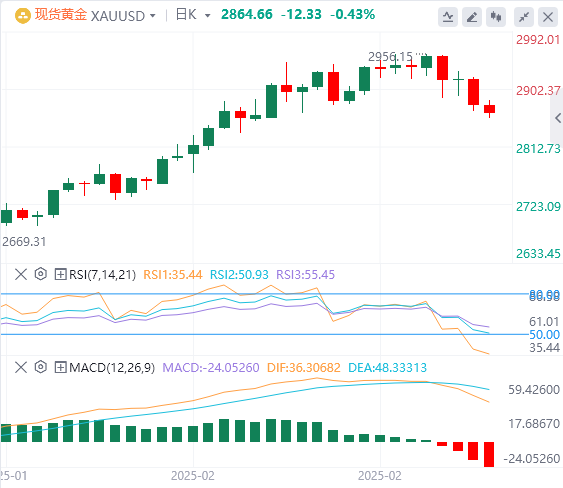Click the RSI axis value 35.44

pyautogui.click(x=544, y=348)
